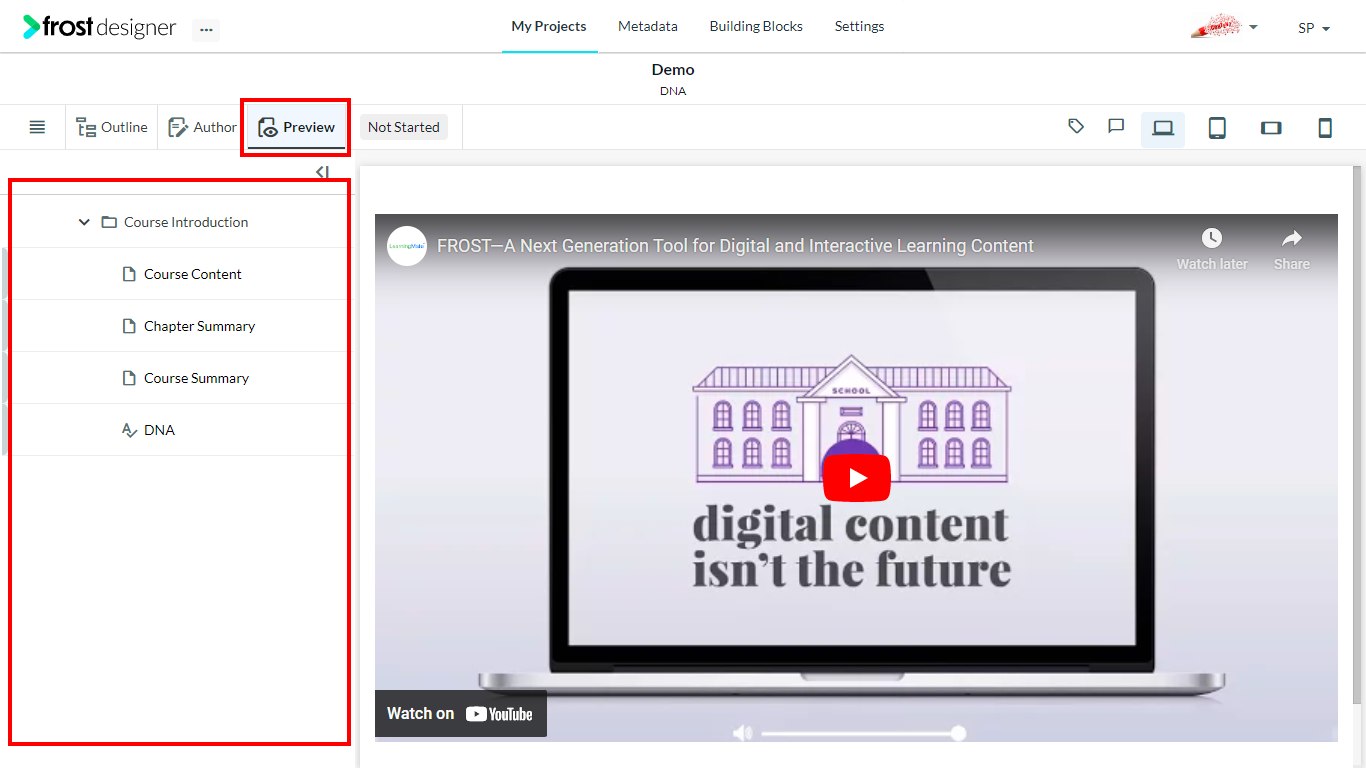The image size is (1366, 768).
Task: Open the Metadata tab
Action: 648,27
